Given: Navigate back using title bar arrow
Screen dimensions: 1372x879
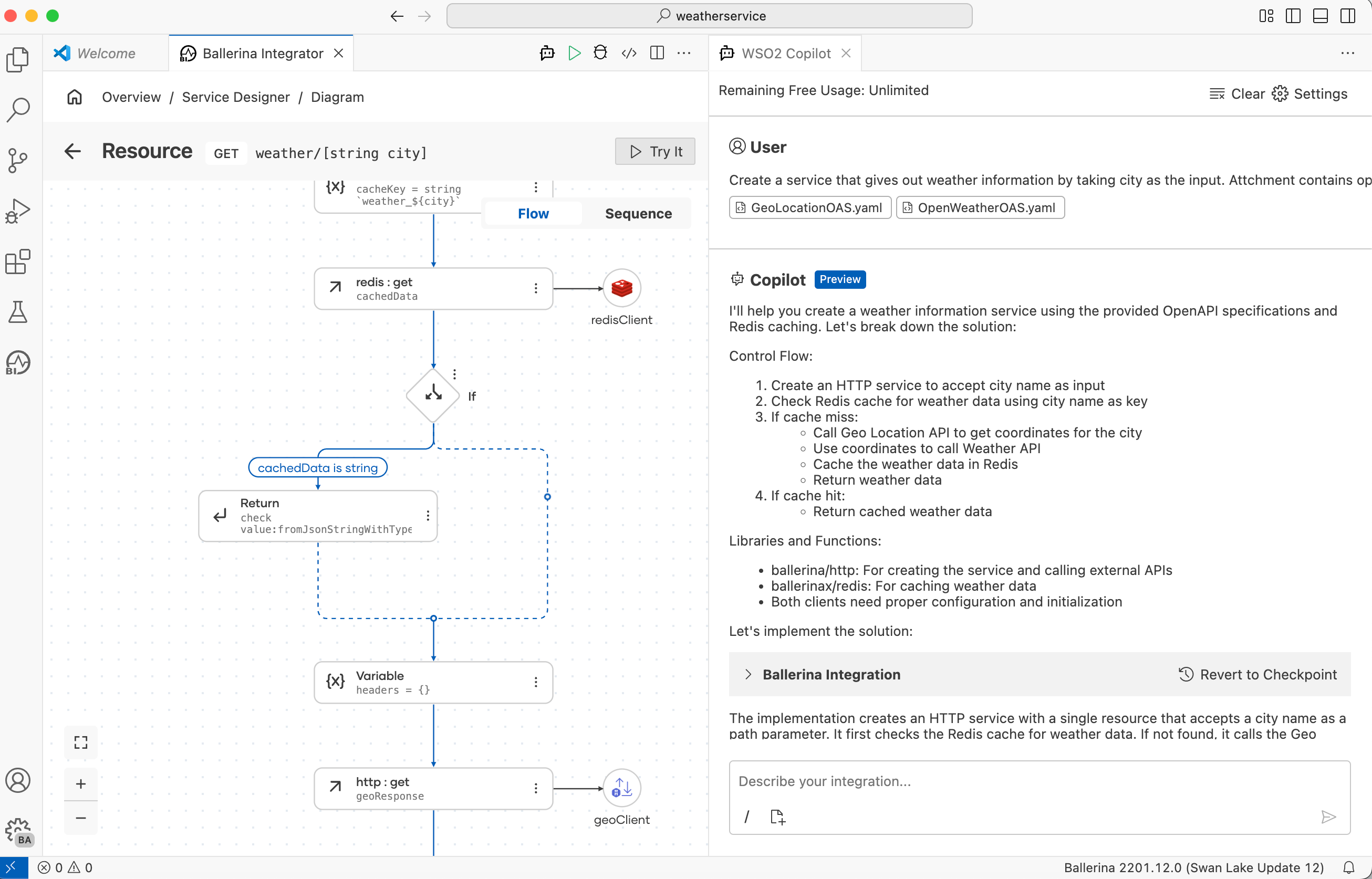Looking at the screenshot, I should click(398, 16).
